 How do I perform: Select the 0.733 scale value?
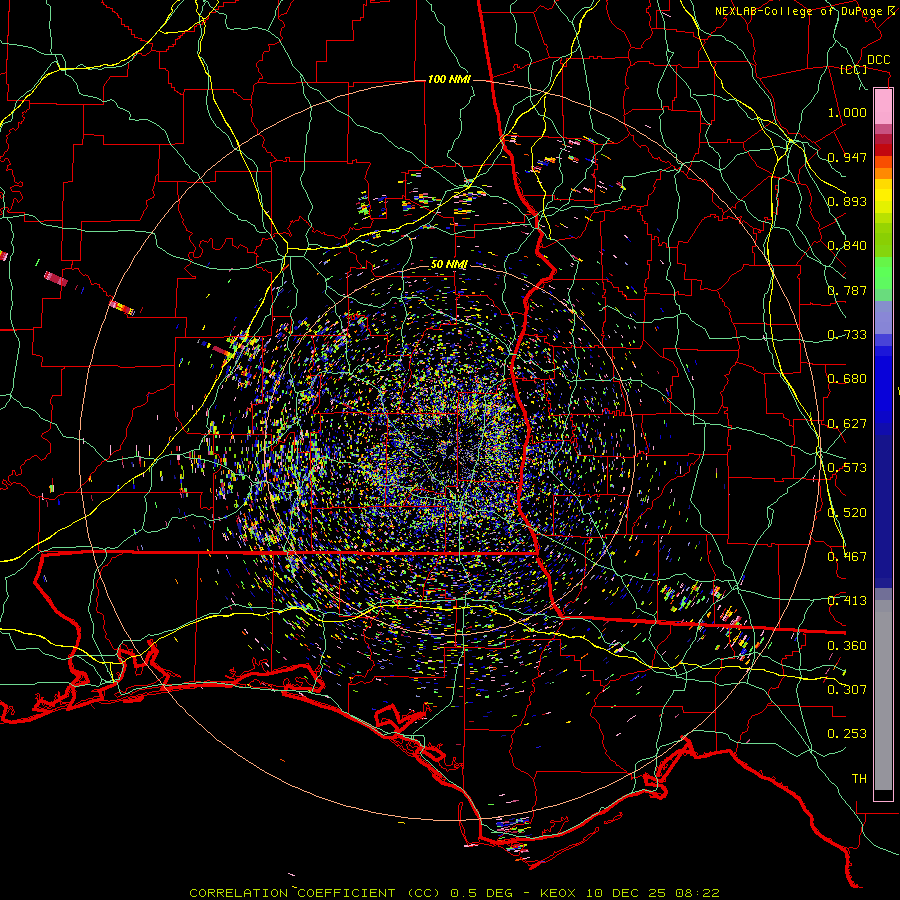pyautogui.click(x=847, y=335)
